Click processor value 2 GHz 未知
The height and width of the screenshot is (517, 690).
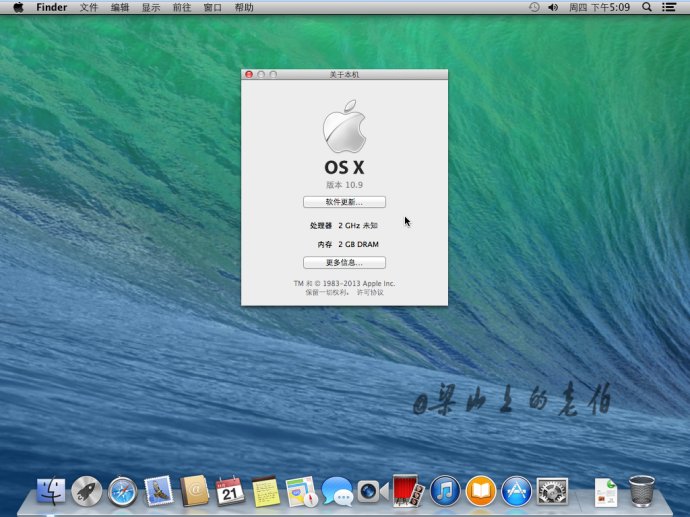click(358, 225)
